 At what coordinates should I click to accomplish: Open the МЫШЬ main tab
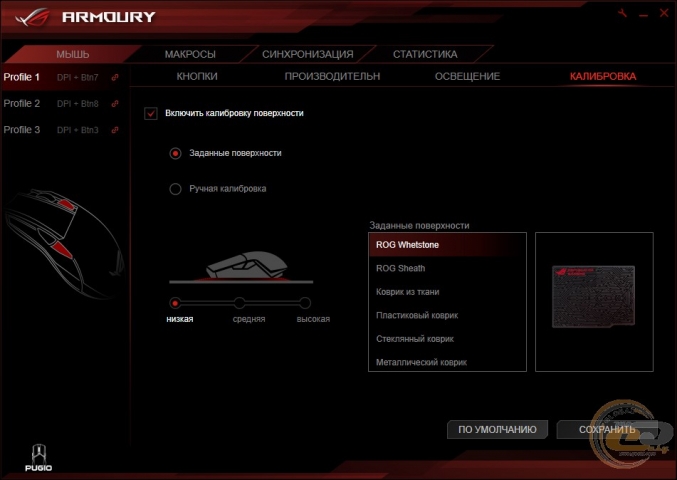pyautogui.click(x=73, y=54)
